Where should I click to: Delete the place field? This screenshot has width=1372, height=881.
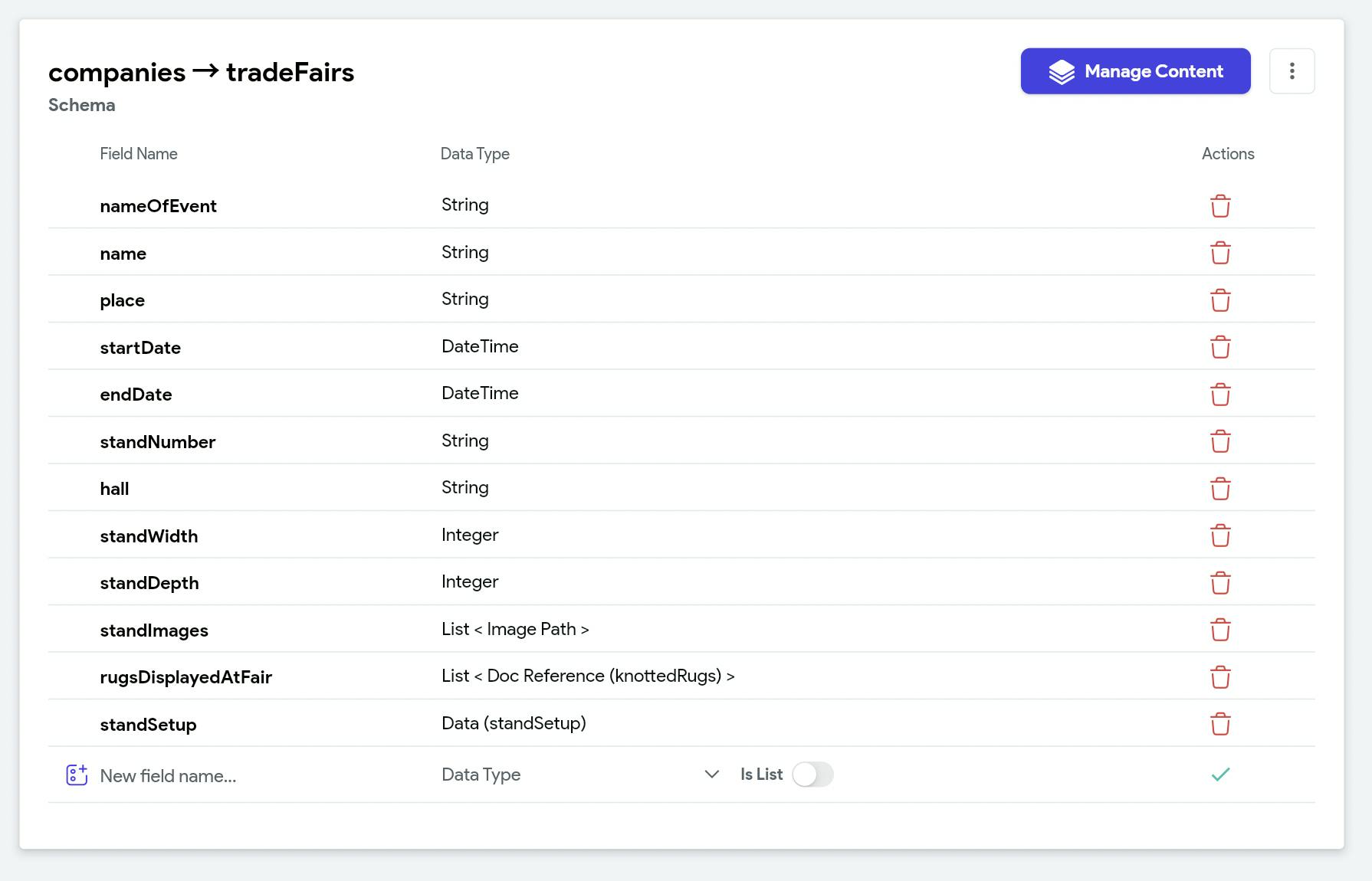(1220, 300)
